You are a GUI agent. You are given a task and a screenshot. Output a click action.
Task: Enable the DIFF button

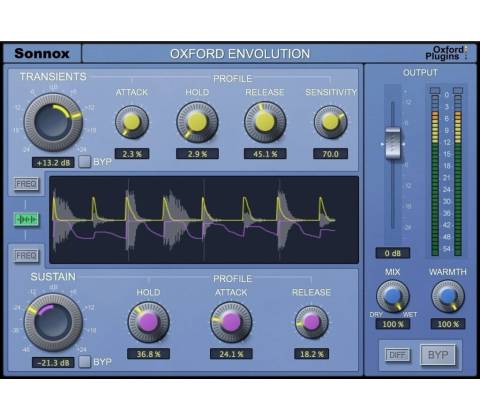coord(397,355)
